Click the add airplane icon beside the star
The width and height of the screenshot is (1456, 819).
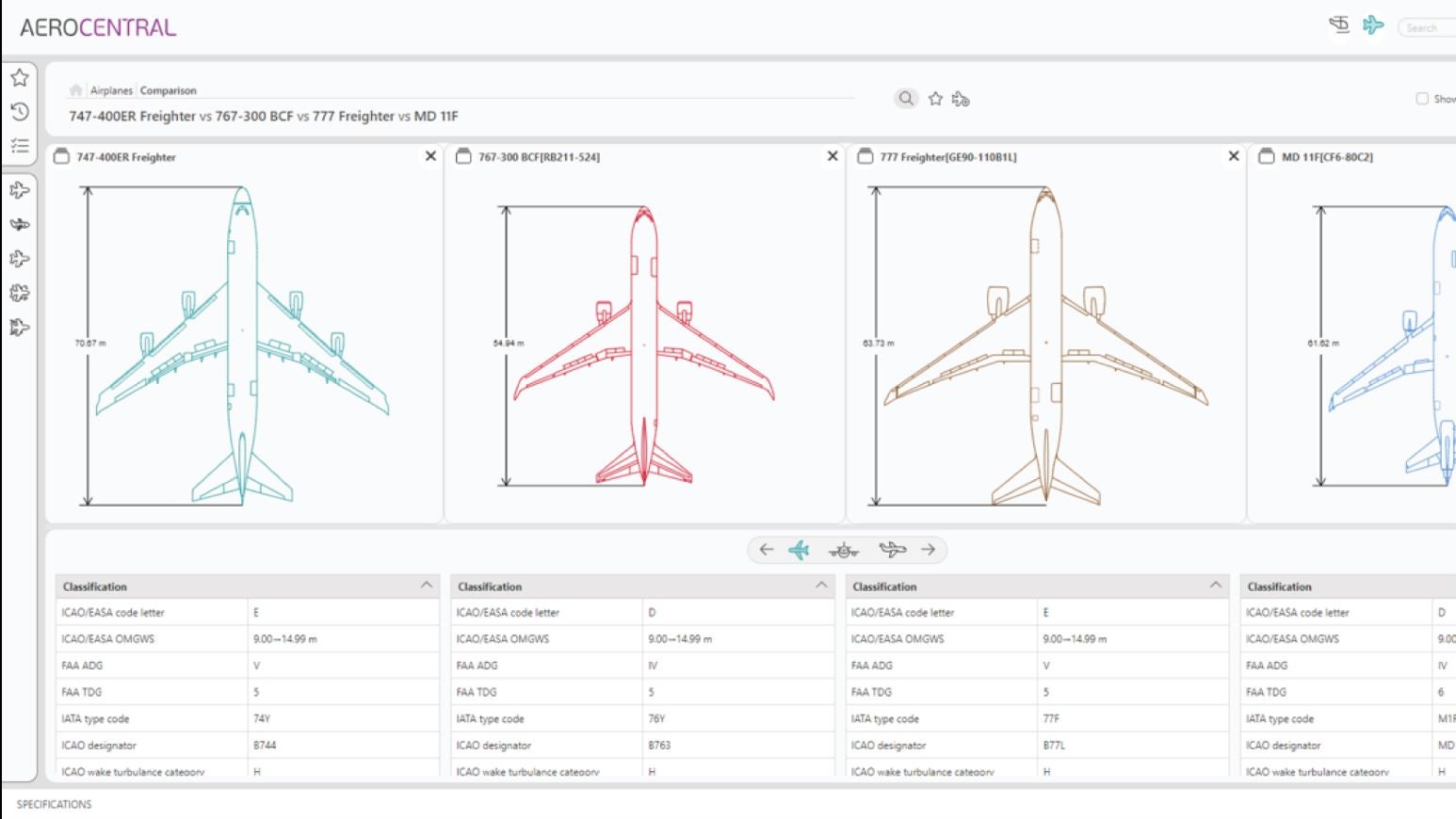tap(961, 99)
